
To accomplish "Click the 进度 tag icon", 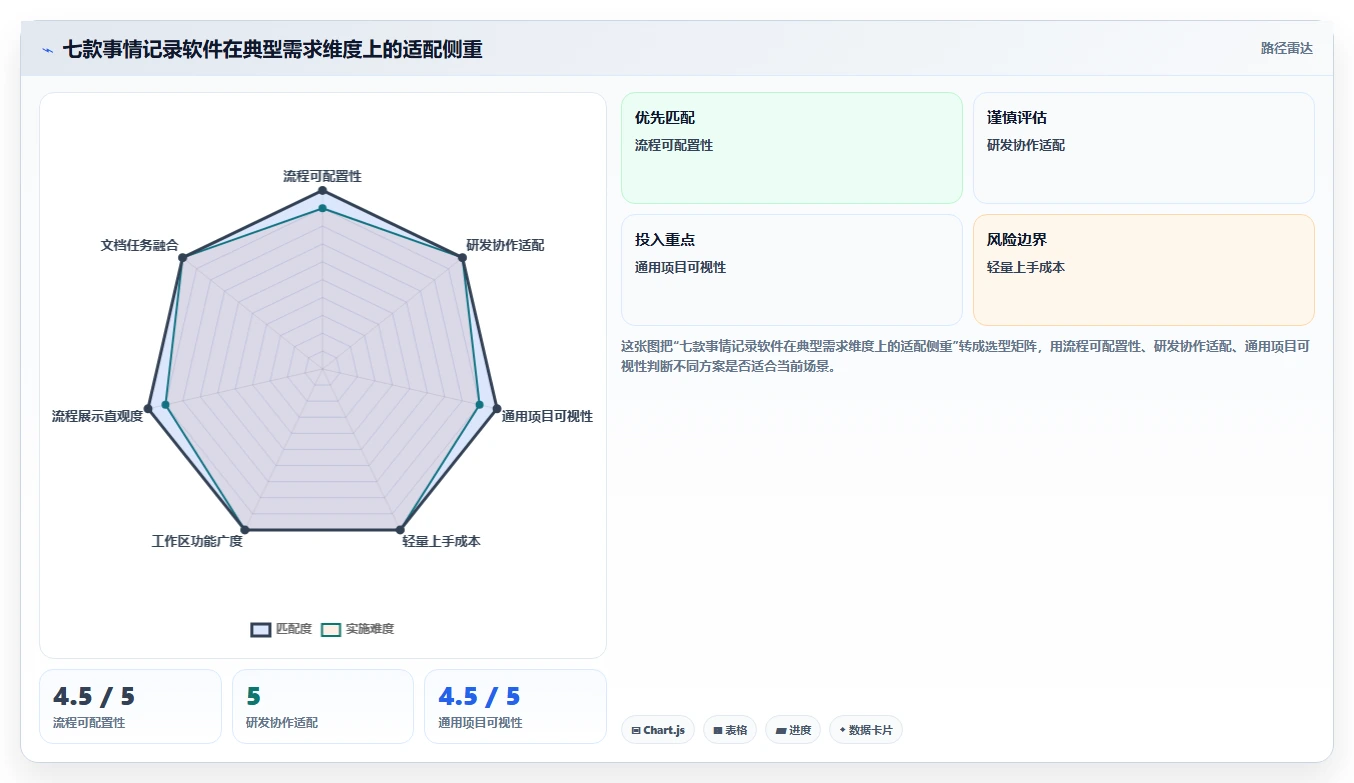I will (x=780, y=731).
